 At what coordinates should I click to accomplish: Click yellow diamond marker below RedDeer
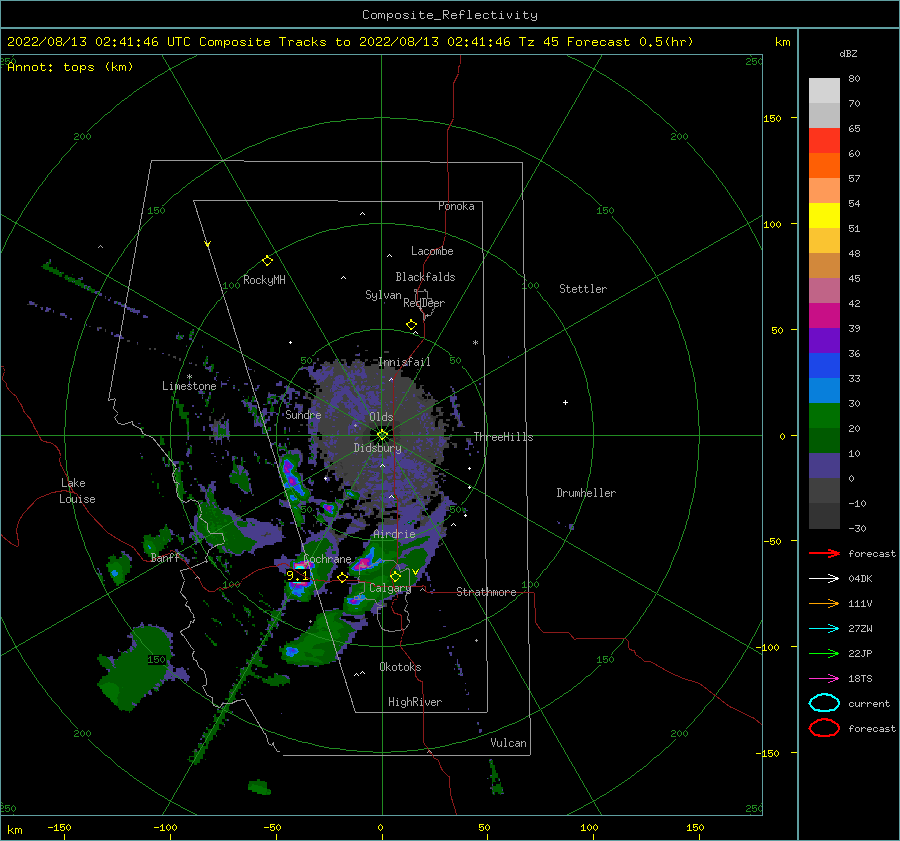pos(412,325)
